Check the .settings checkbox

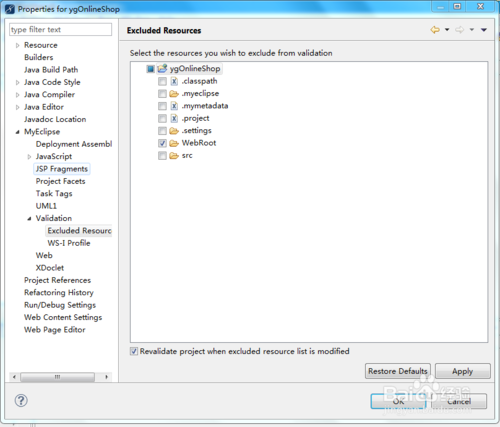click(162, 131)
